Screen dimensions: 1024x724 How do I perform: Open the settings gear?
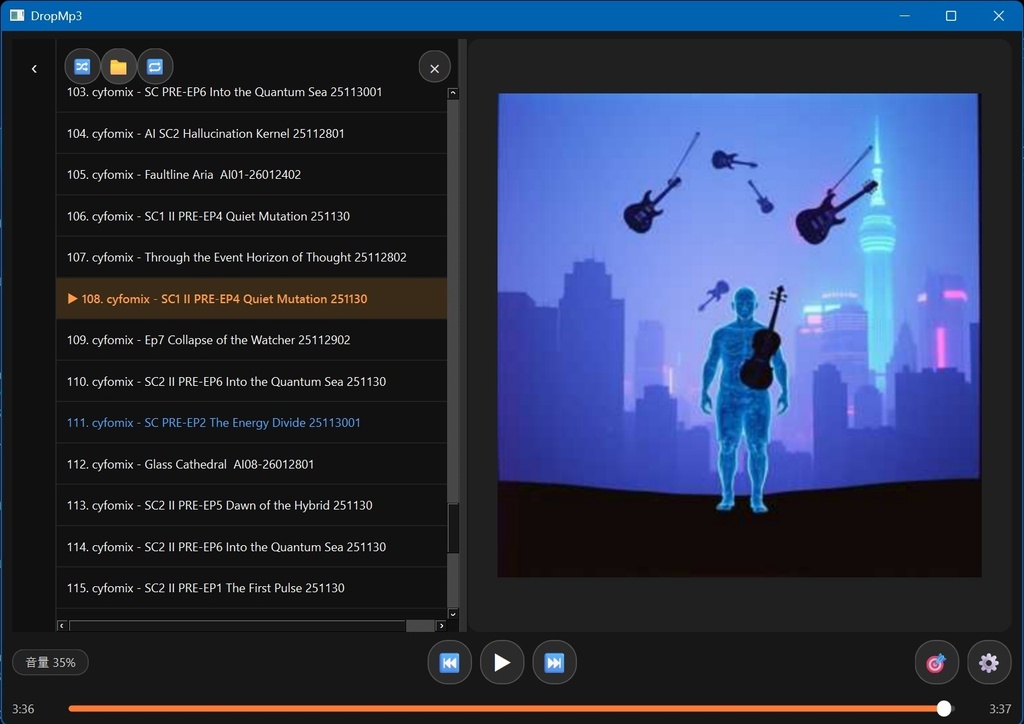pyautogui.click(x=989, y=663)
